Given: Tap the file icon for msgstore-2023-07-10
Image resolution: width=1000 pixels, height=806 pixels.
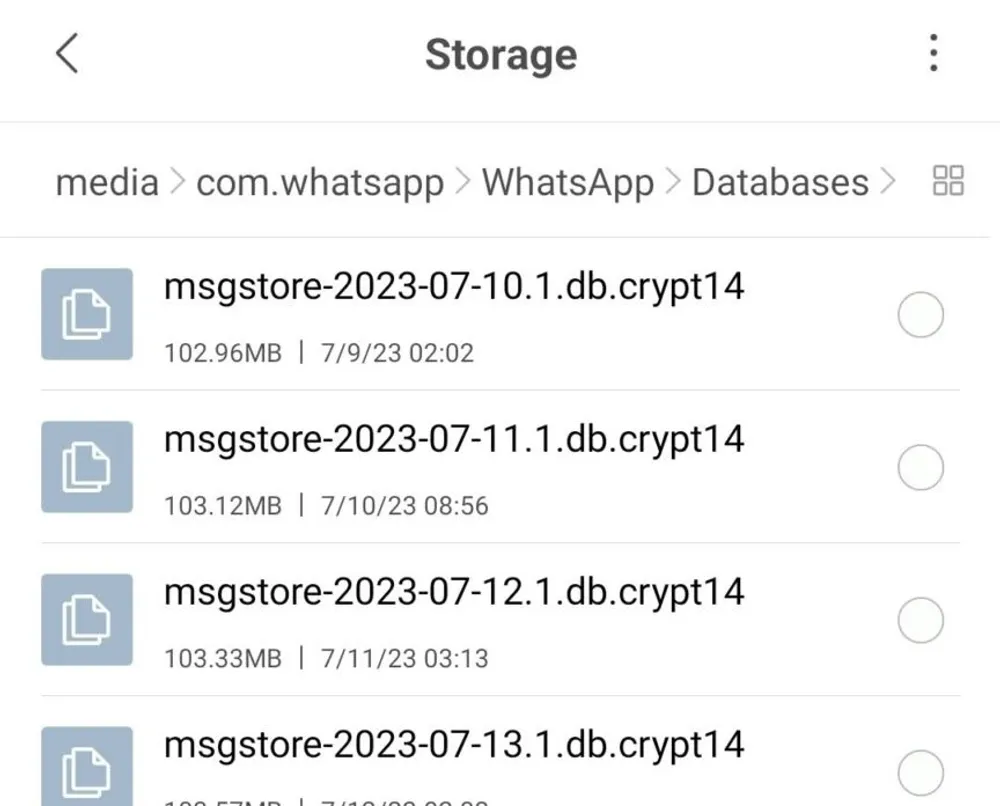Looking at the screenshot, I should point(87,314).
